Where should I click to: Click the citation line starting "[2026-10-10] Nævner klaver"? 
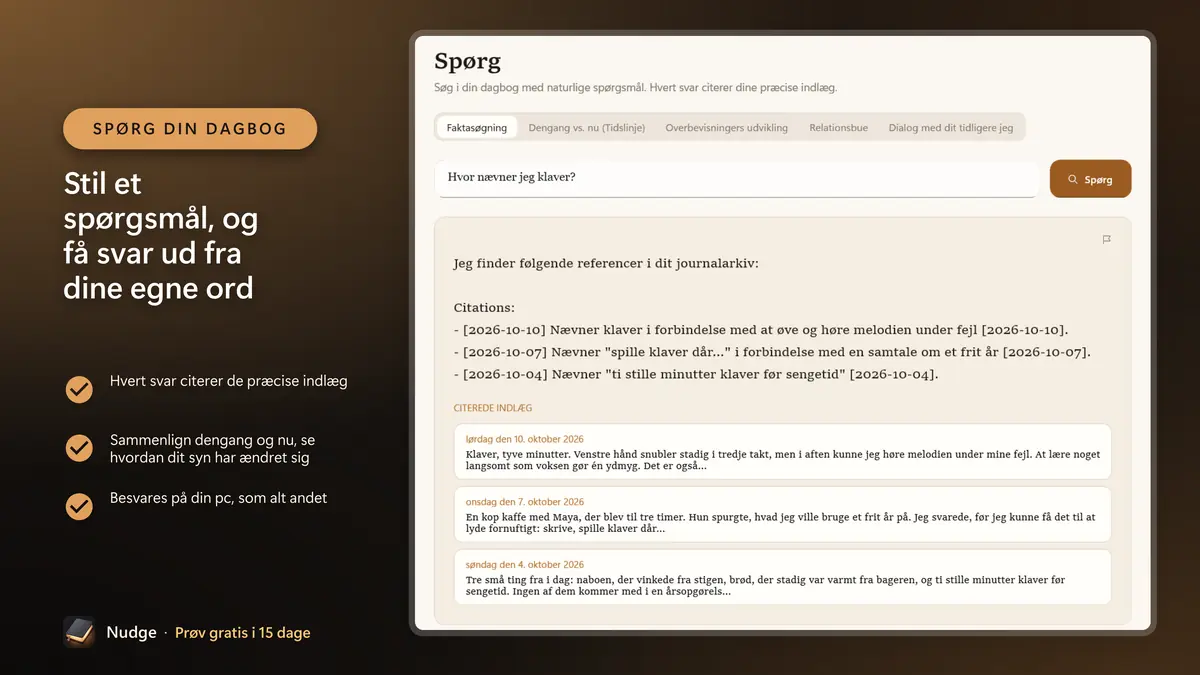[761, 330]
